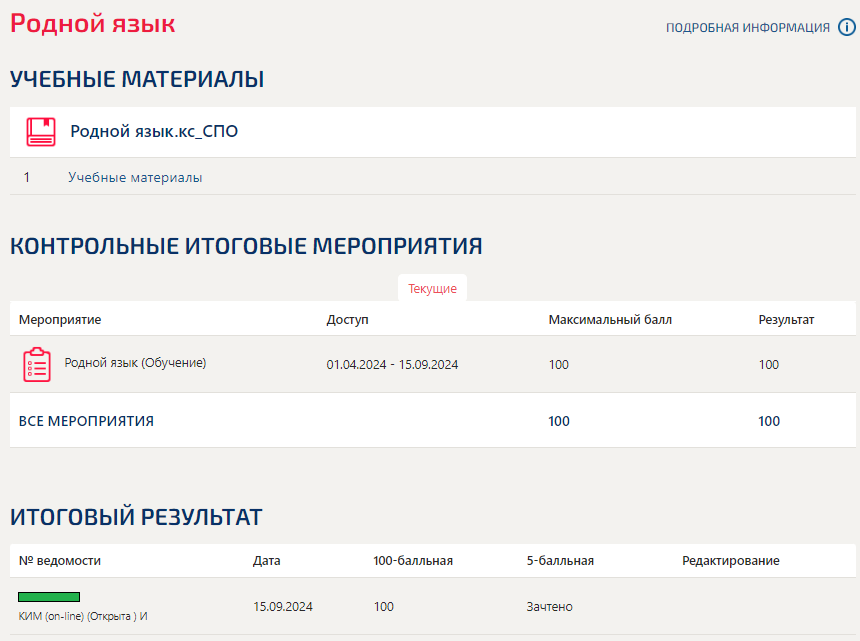Viewport: 860px width, 641px height.
Task: Click the info circle icon beside Подробная информация
Action: (847, 27)
